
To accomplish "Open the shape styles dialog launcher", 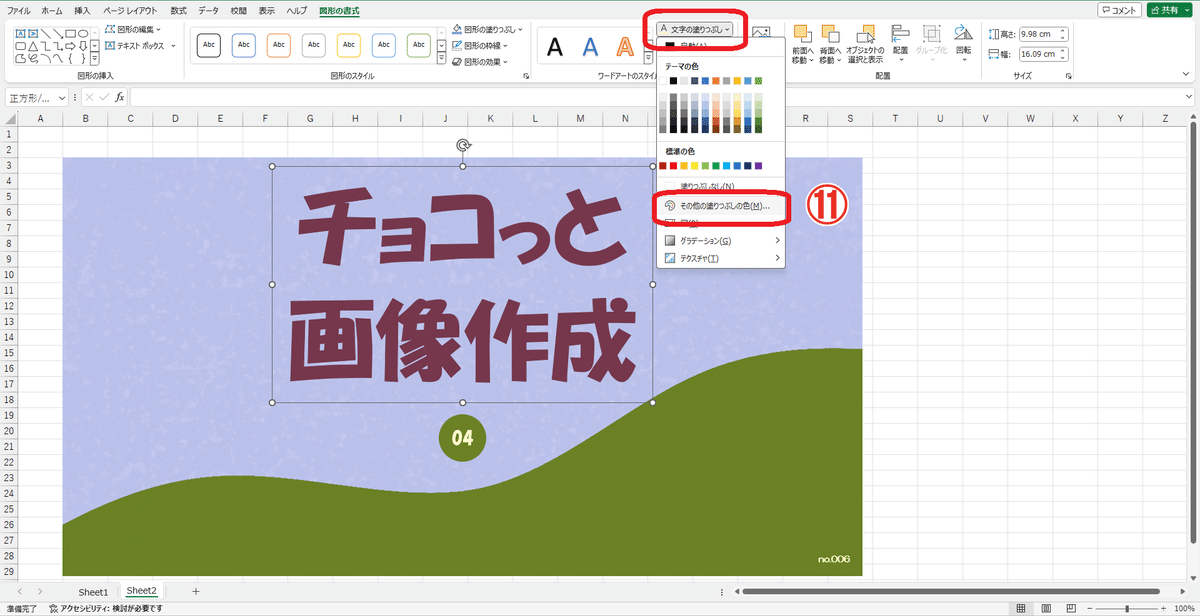I will [527, 76].
